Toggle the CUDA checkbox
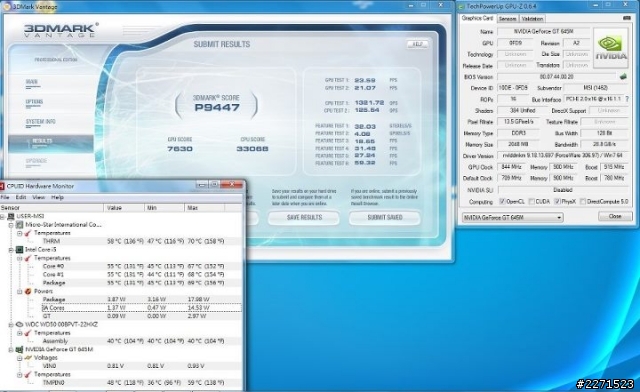This screenshot has height=392, width=640. pyautogui.click(x=531, y=201)
